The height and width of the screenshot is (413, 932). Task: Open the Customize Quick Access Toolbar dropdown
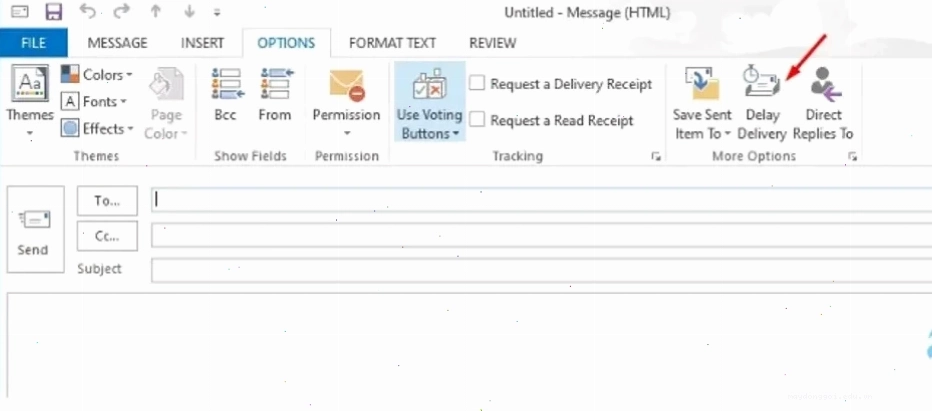point(217,12)
